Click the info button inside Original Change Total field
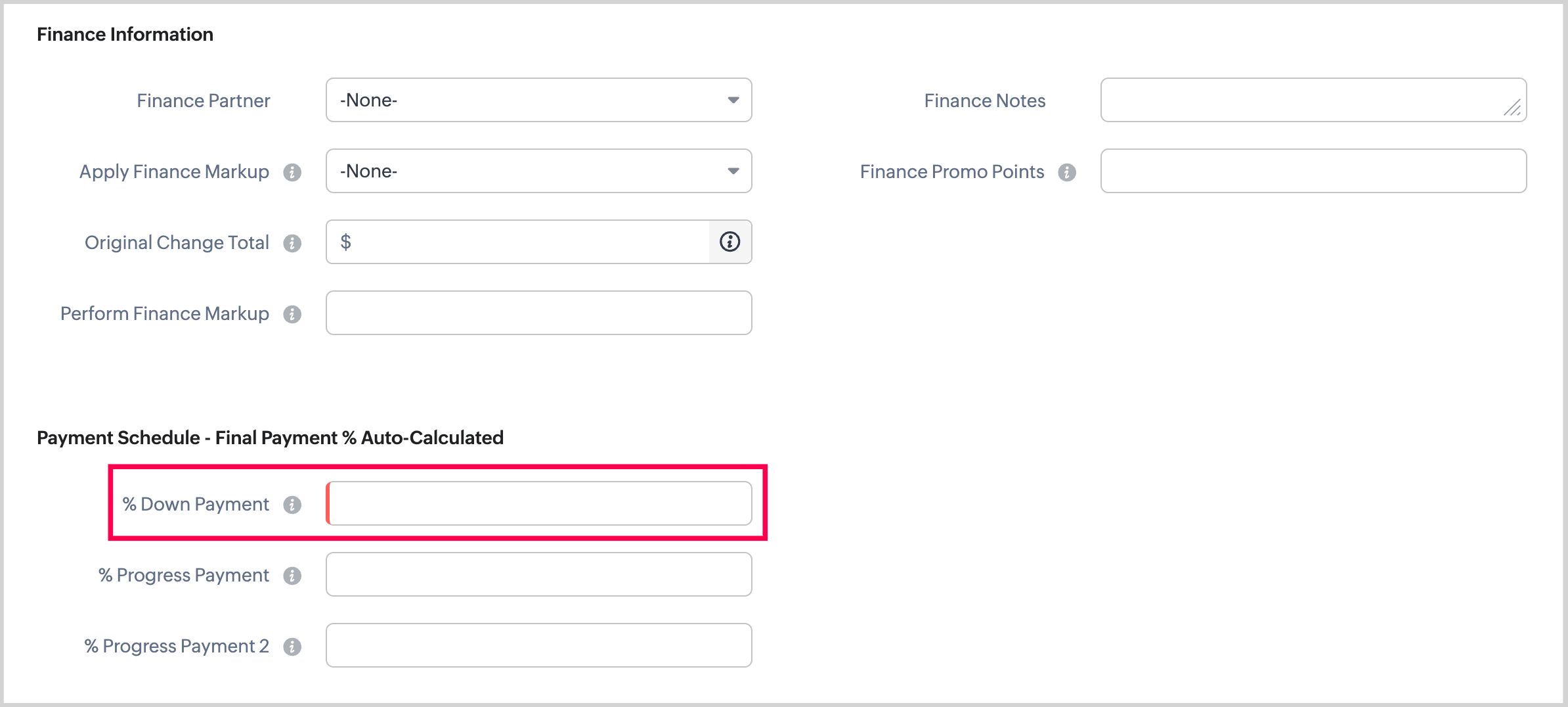The image size is (1568, 707). click(x=730, y=242)
